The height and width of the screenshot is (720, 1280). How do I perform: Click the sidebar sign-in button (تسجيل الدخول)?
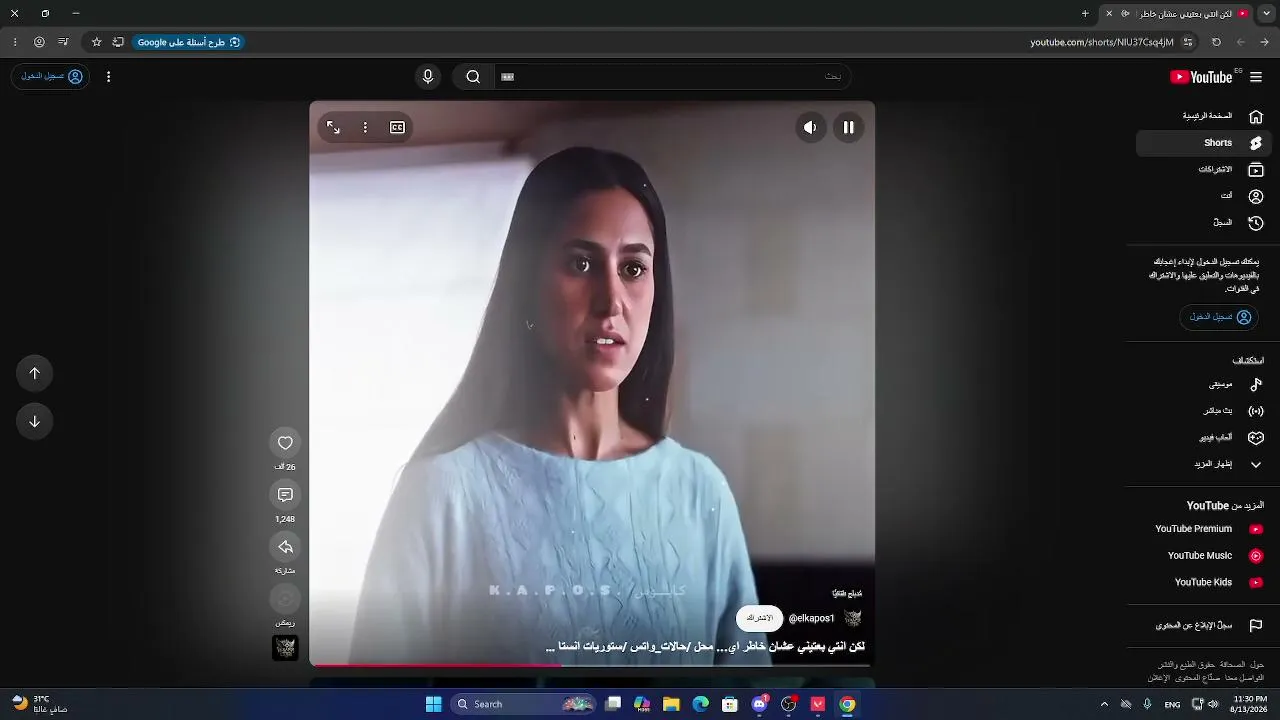[x=1220, y=317]
